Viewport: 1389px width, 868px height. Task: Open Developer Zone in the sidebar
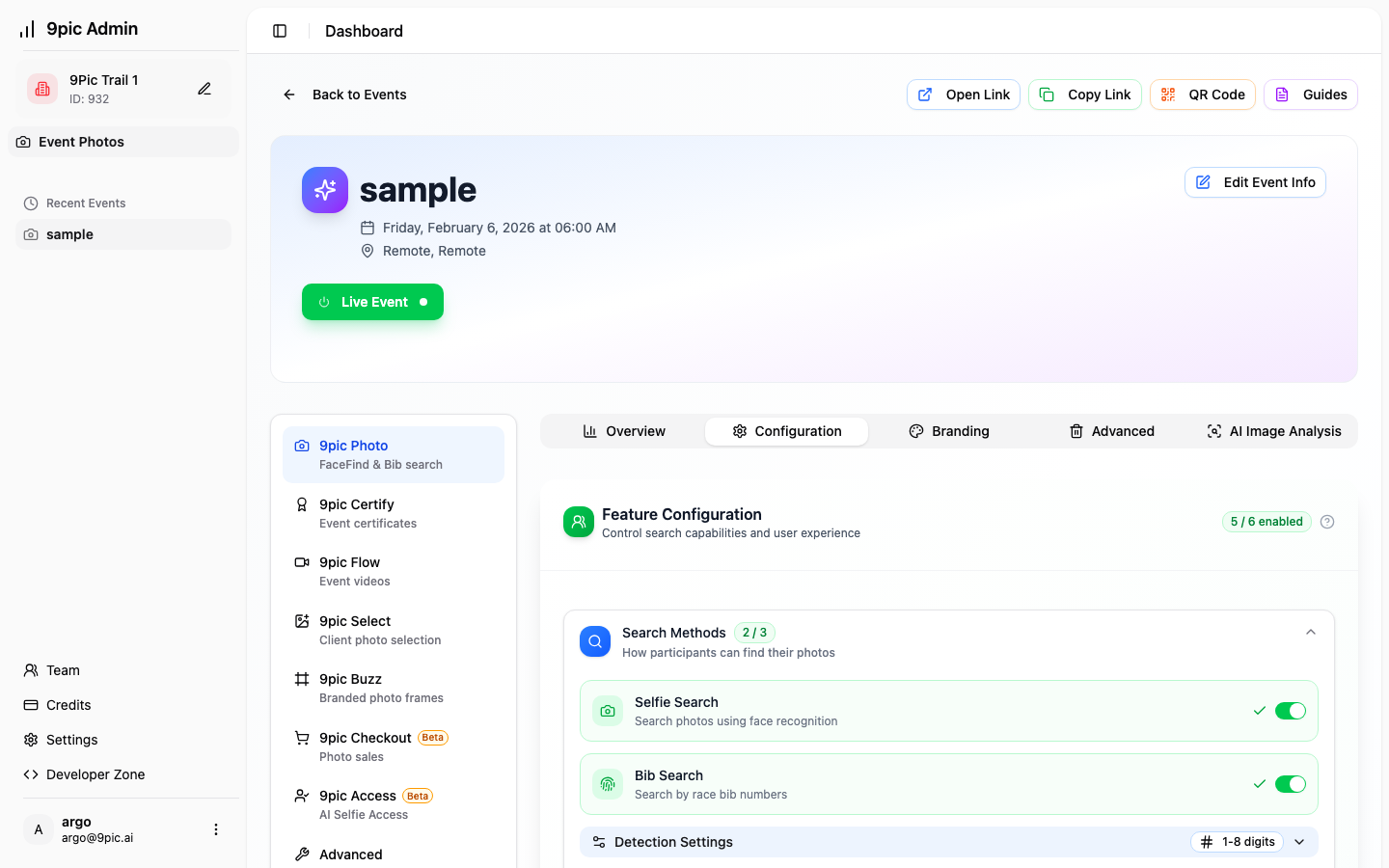coord(95,774)
